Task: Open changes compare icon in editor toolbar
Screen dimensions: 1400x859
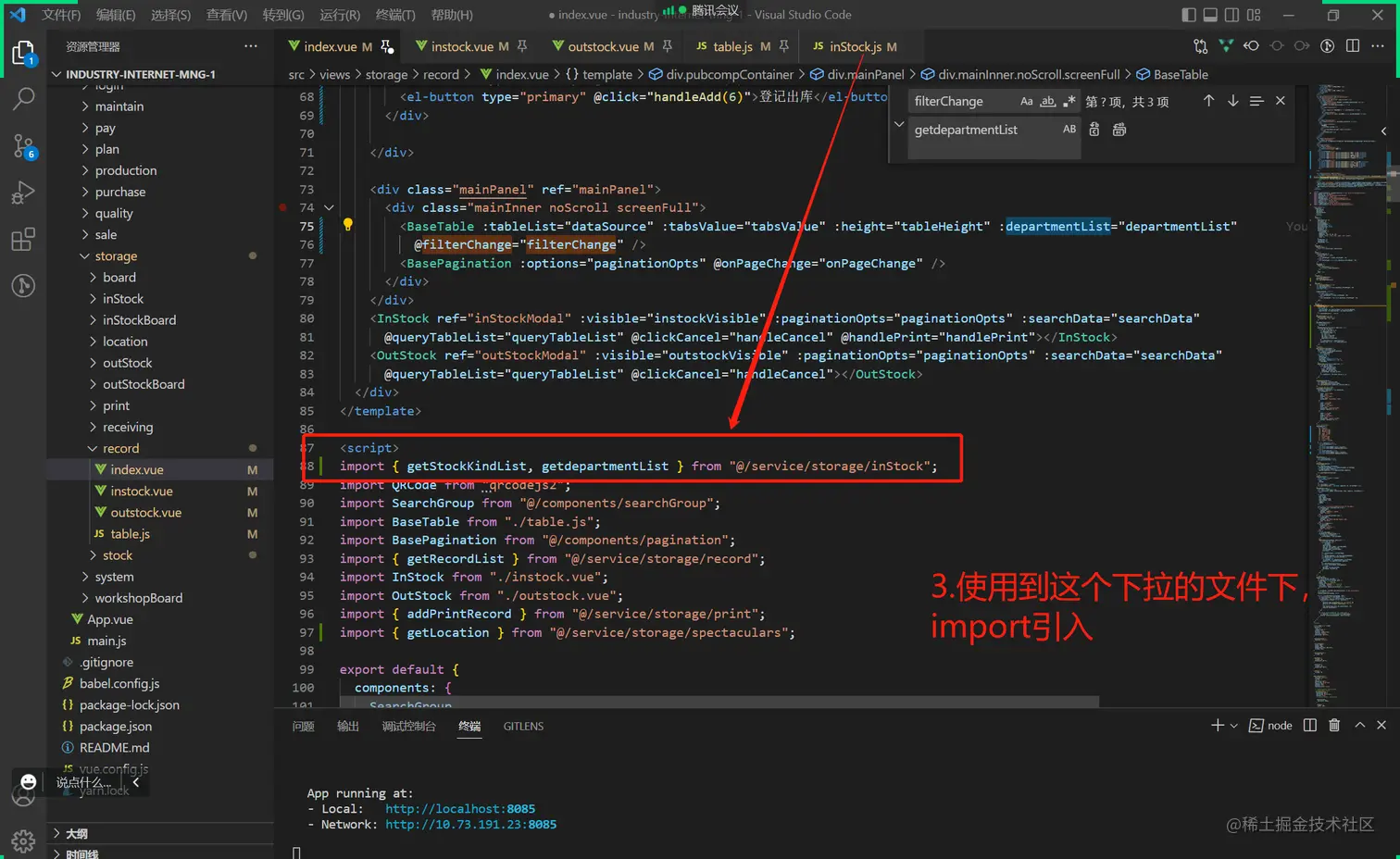Action: (x=1201, y=46)
